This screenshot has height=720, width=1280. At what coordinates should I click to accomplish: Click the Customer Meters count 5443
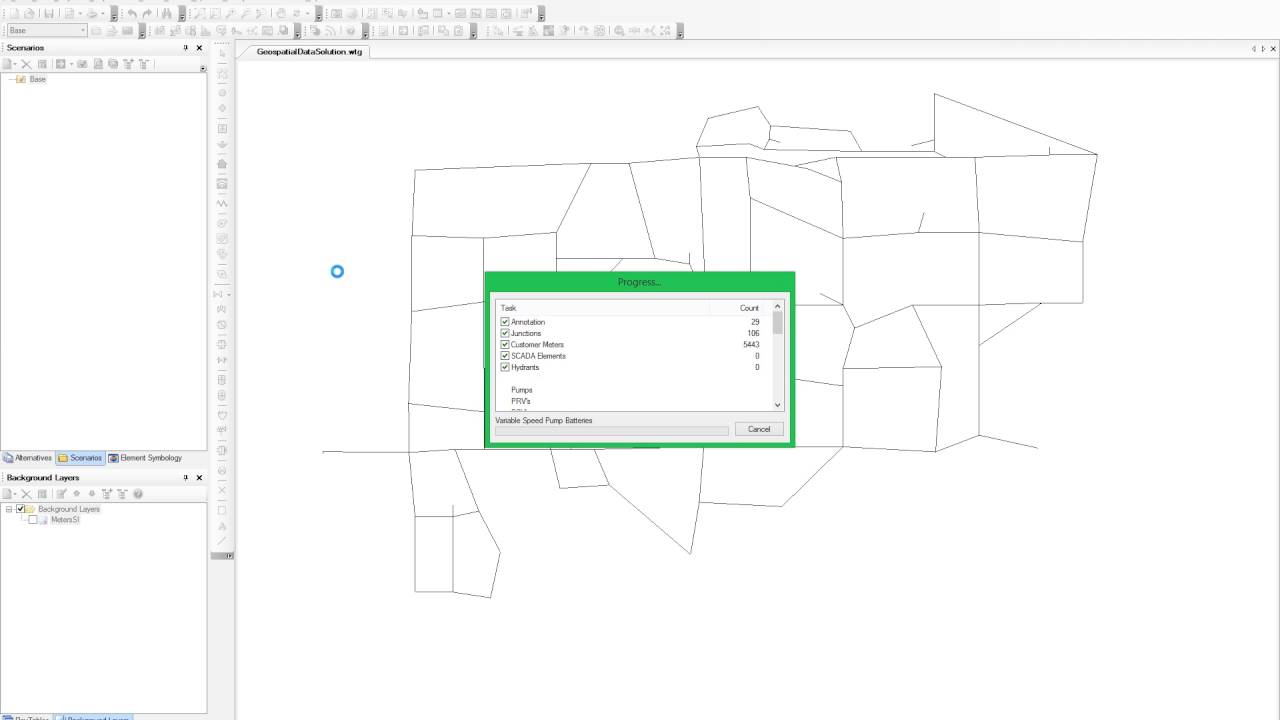tap(750, 345)
